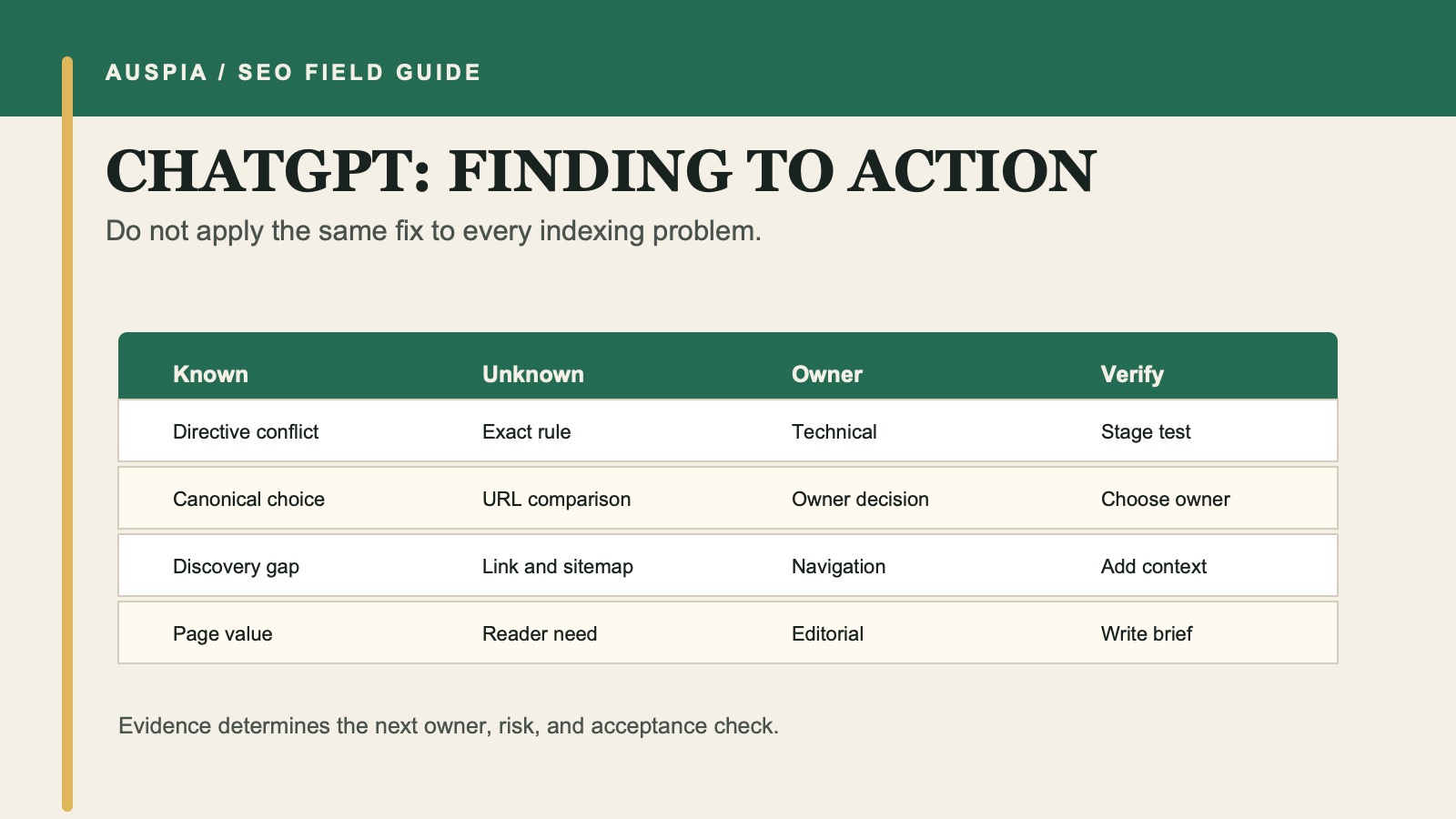Click the 'Link and sitemap' cell
Viewport: 1456px width, 819px height.
tap(558, 567)
